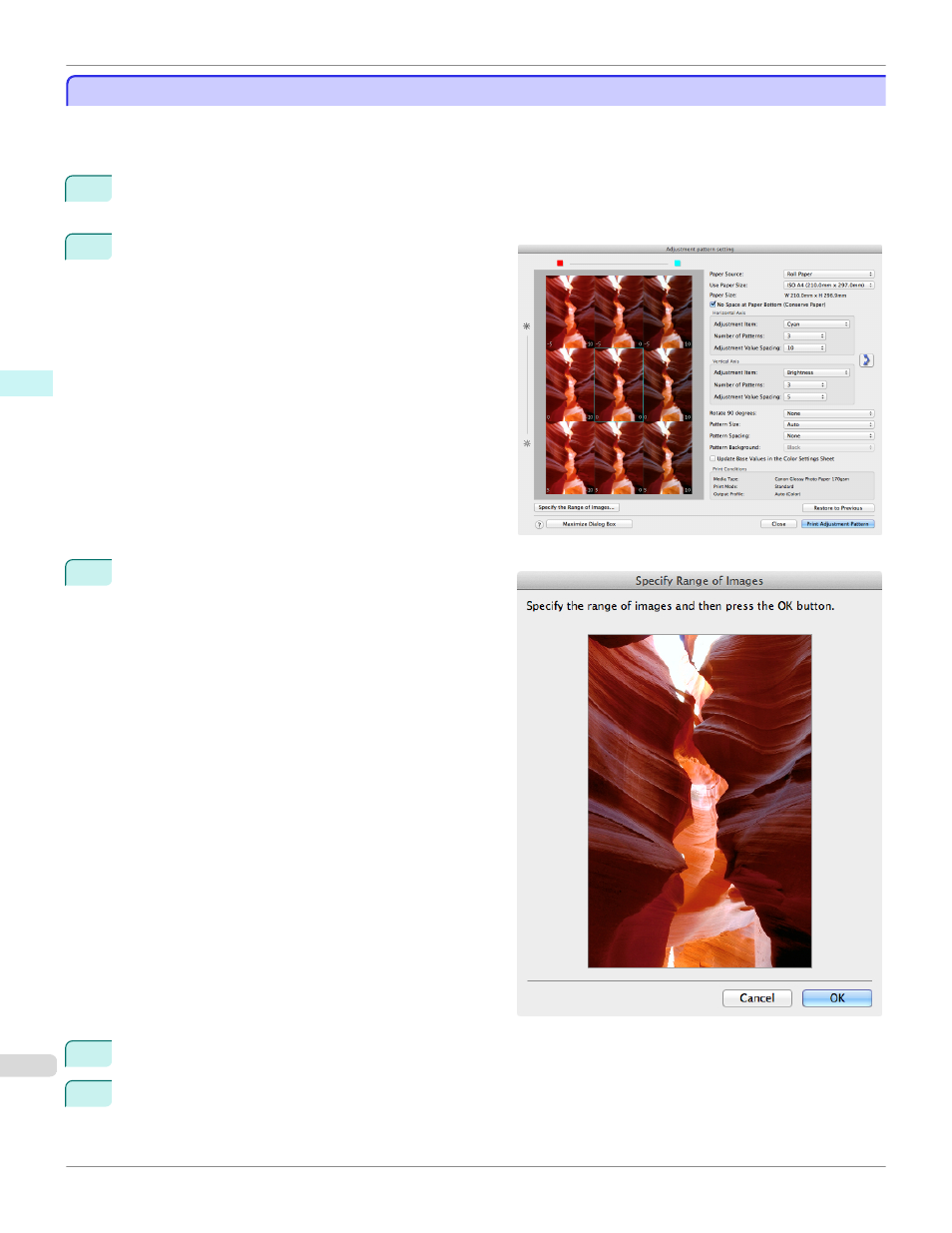Viewport: 952px width, 1233px height.
Task: Click Close button in Adjustment pattern setting
Action: (x=778, y=524)
